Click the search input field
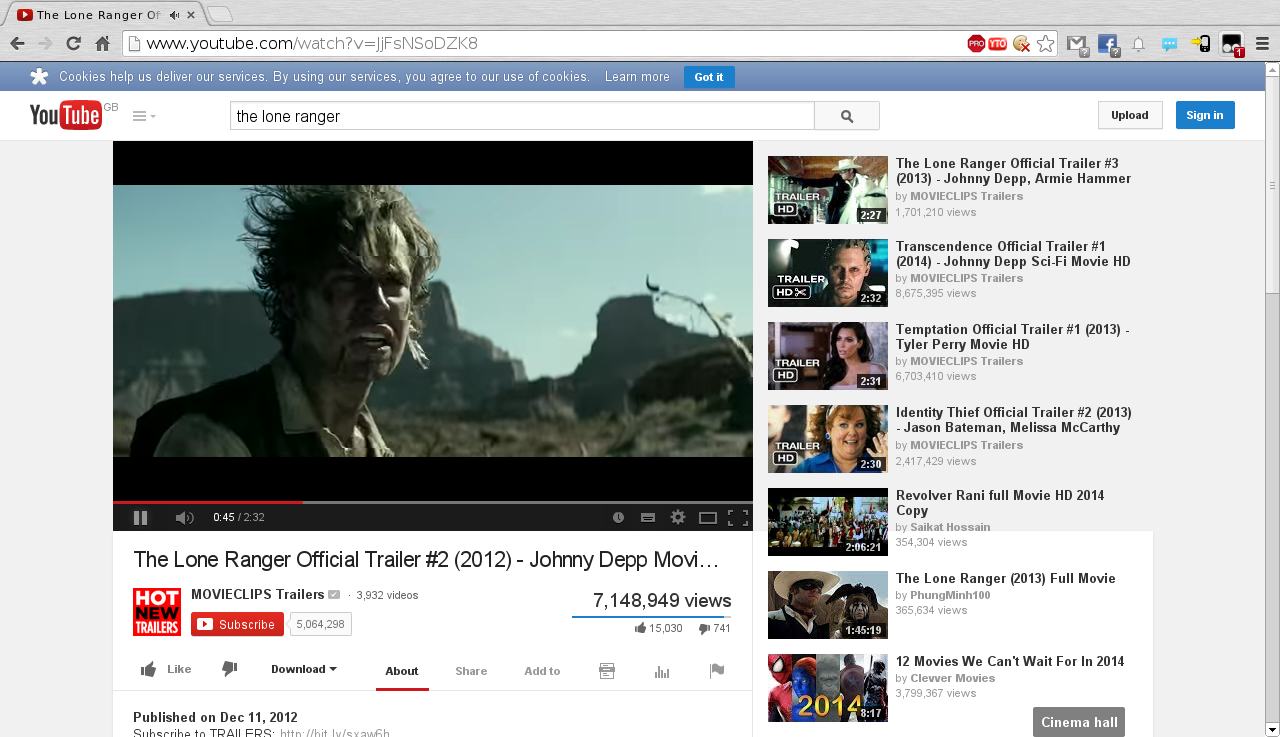Image resolution: width=1280 pixels, height=737 pixels. pyautogui.click(x=522, y=116)
